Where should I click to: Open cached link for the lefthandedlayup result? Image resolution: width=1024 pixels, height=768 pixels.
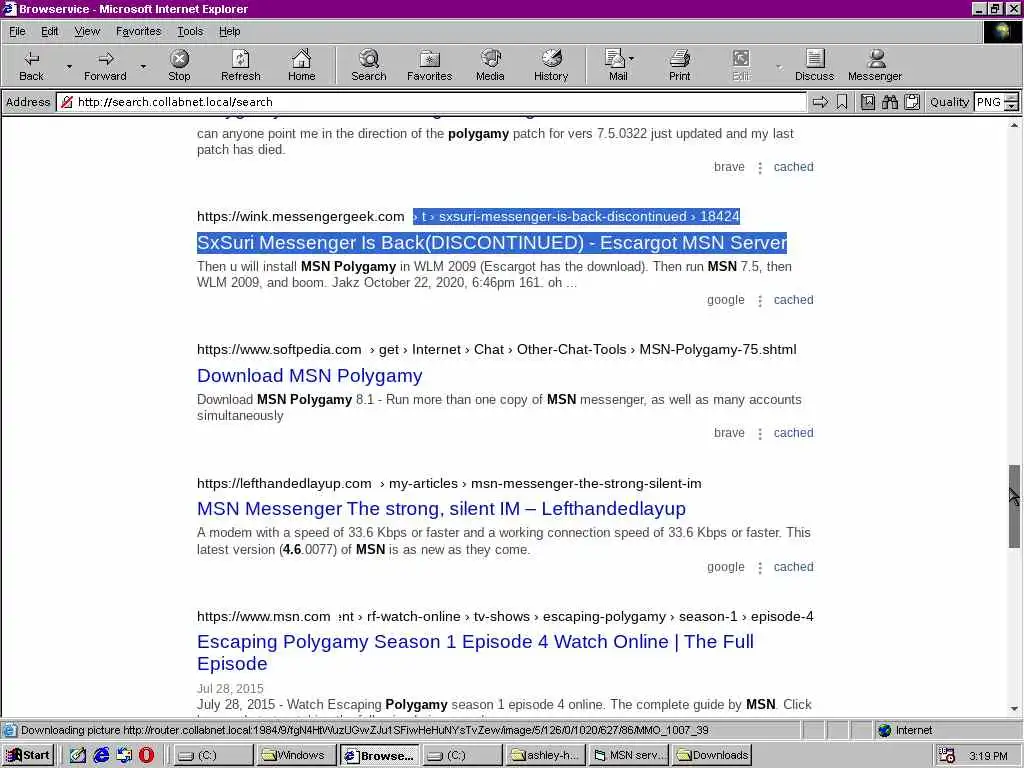tap(793, 567)
